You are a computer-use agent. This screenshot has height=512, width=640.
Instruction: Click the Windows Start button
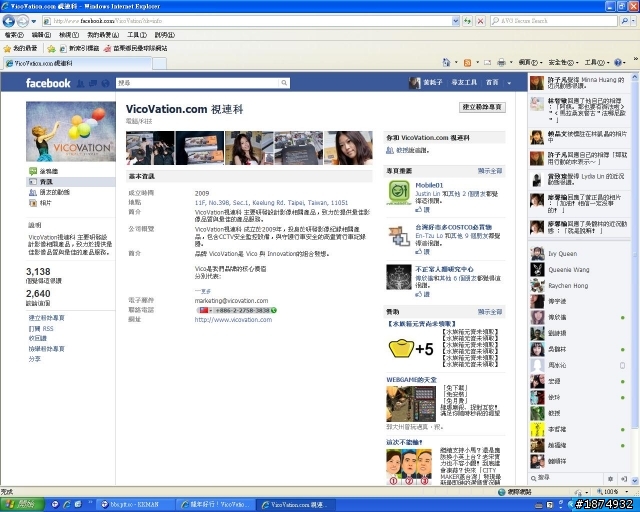coord(22,504)
